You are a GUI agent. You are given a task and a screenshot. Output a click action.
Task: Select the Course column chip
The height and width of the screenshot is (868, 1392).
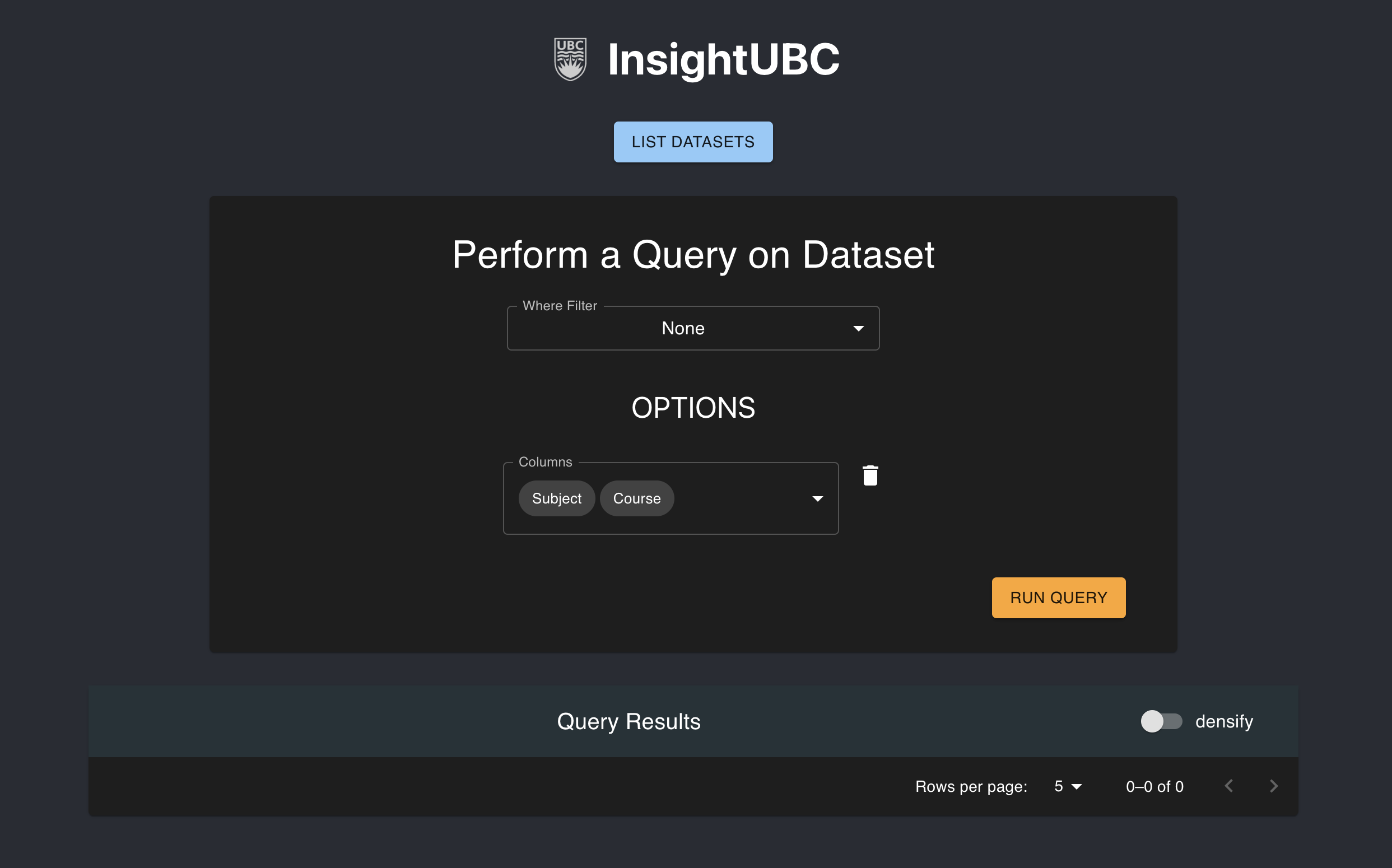pos(637,498)
